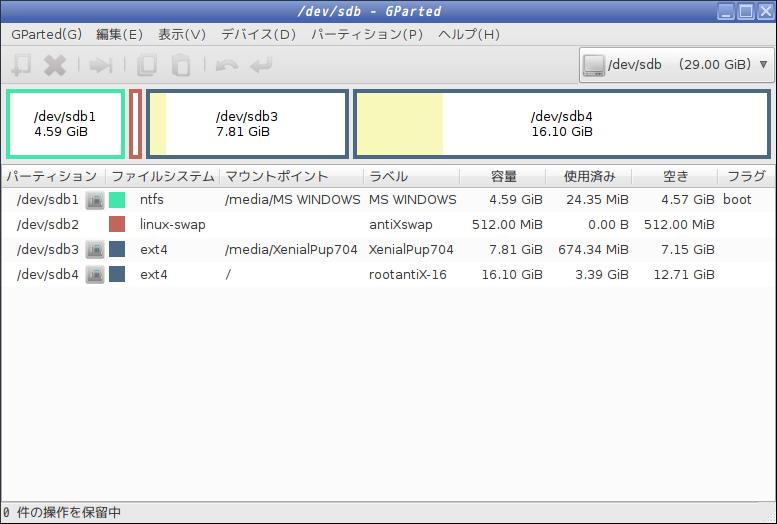Click the red linux-swap color swatch
Viewport: 777px width, 524px height.
click(x=117, y=225)
